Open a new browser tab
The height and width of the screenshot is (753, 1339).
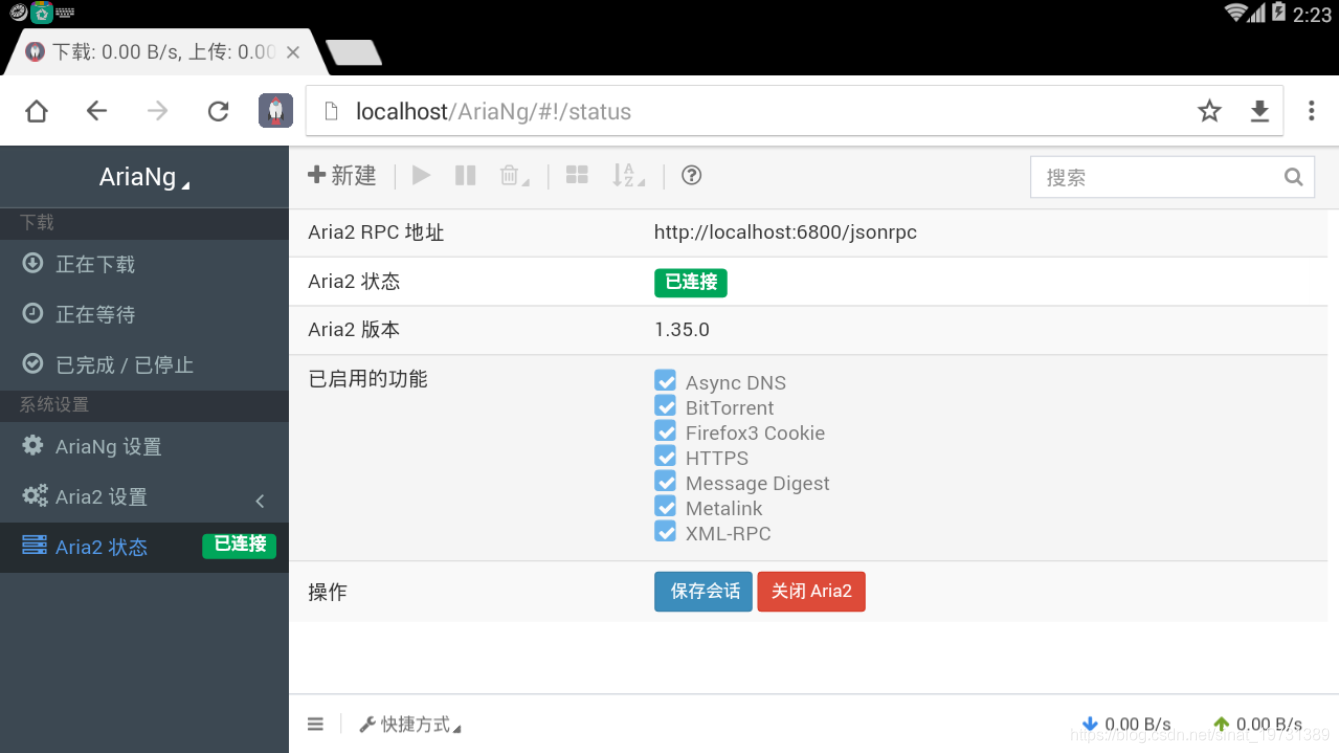click(x=354, y=52)
